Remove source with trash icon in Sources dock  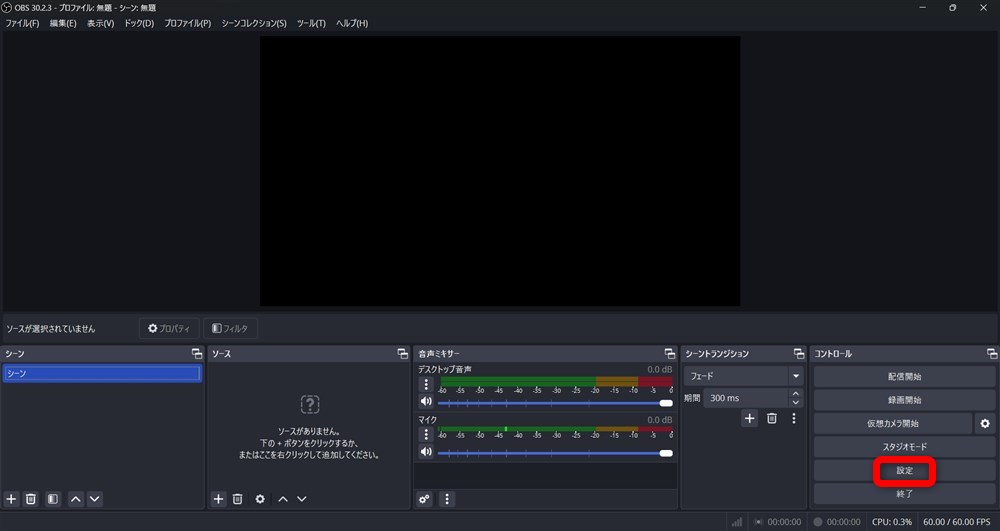237,498
